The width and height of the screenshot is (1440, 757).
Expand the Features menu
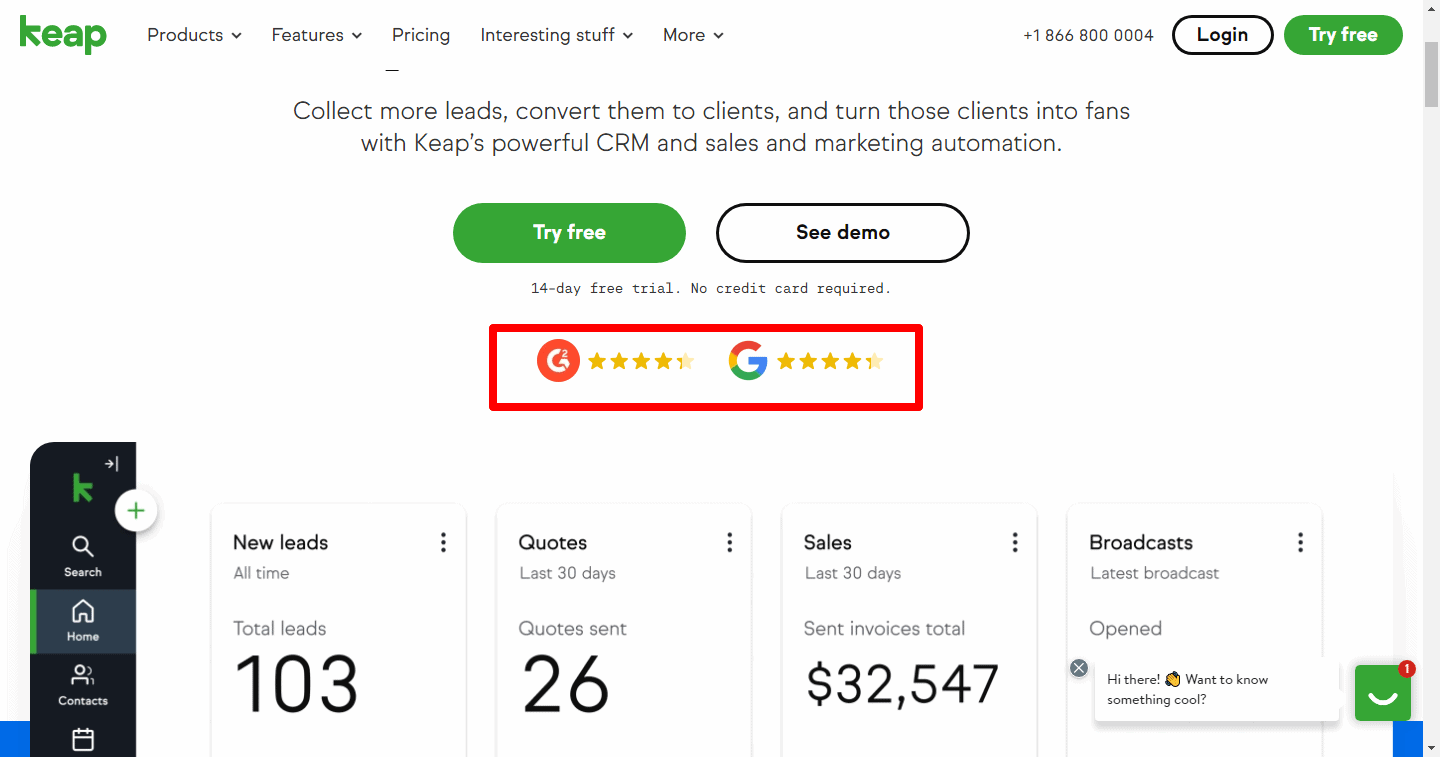[x=317, y=35]
